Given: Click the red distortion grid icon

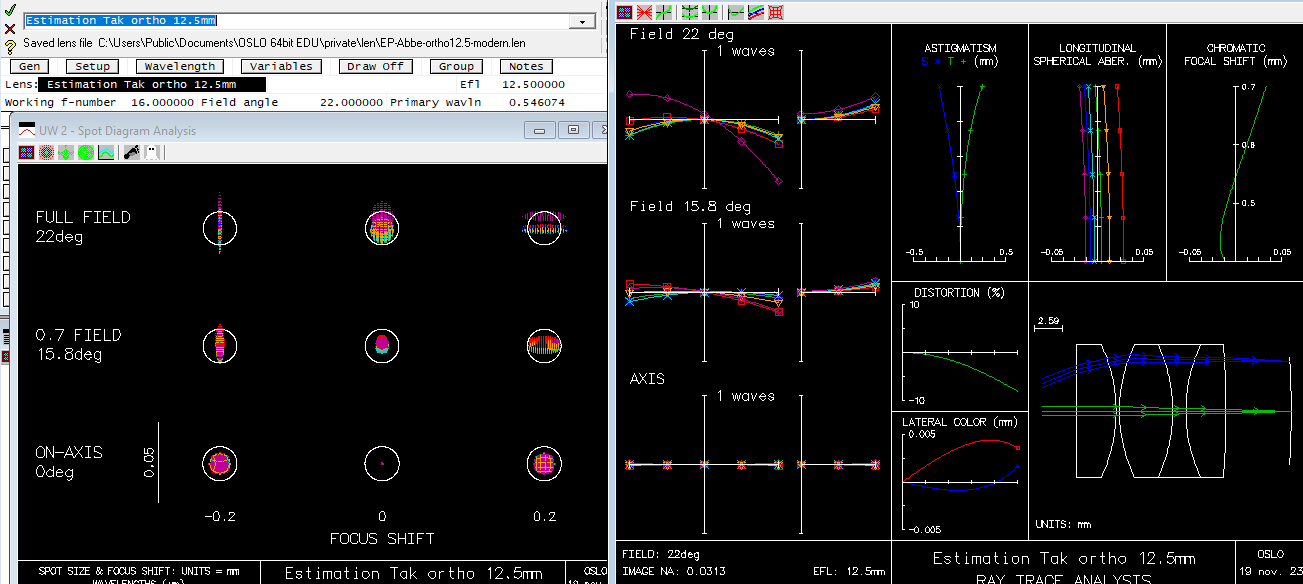Looking at the screenshot, I should click(x=775, y=12).
